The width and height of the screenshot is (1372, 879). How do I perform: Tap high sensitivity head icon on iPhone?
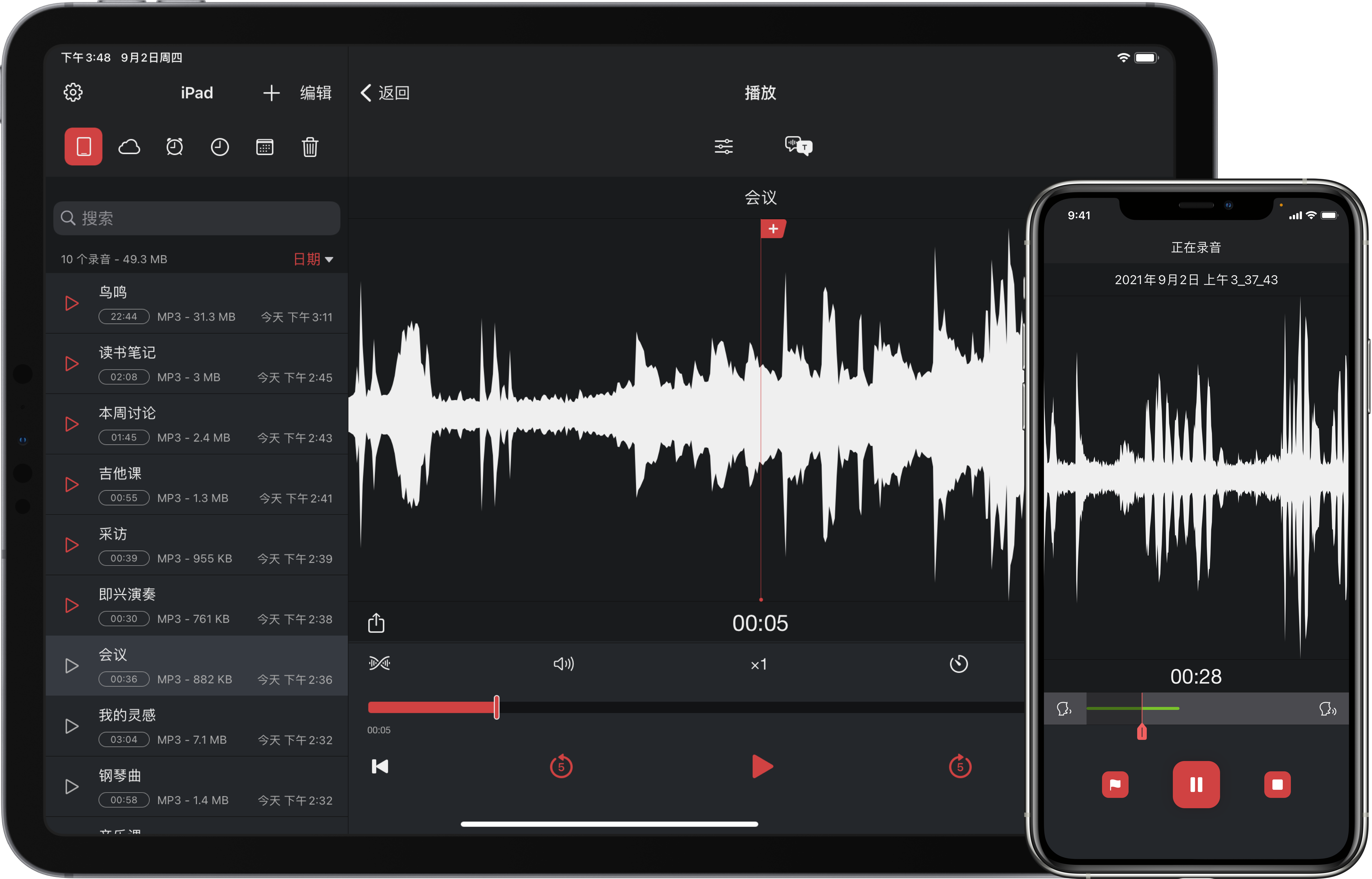click(1328, 709)
